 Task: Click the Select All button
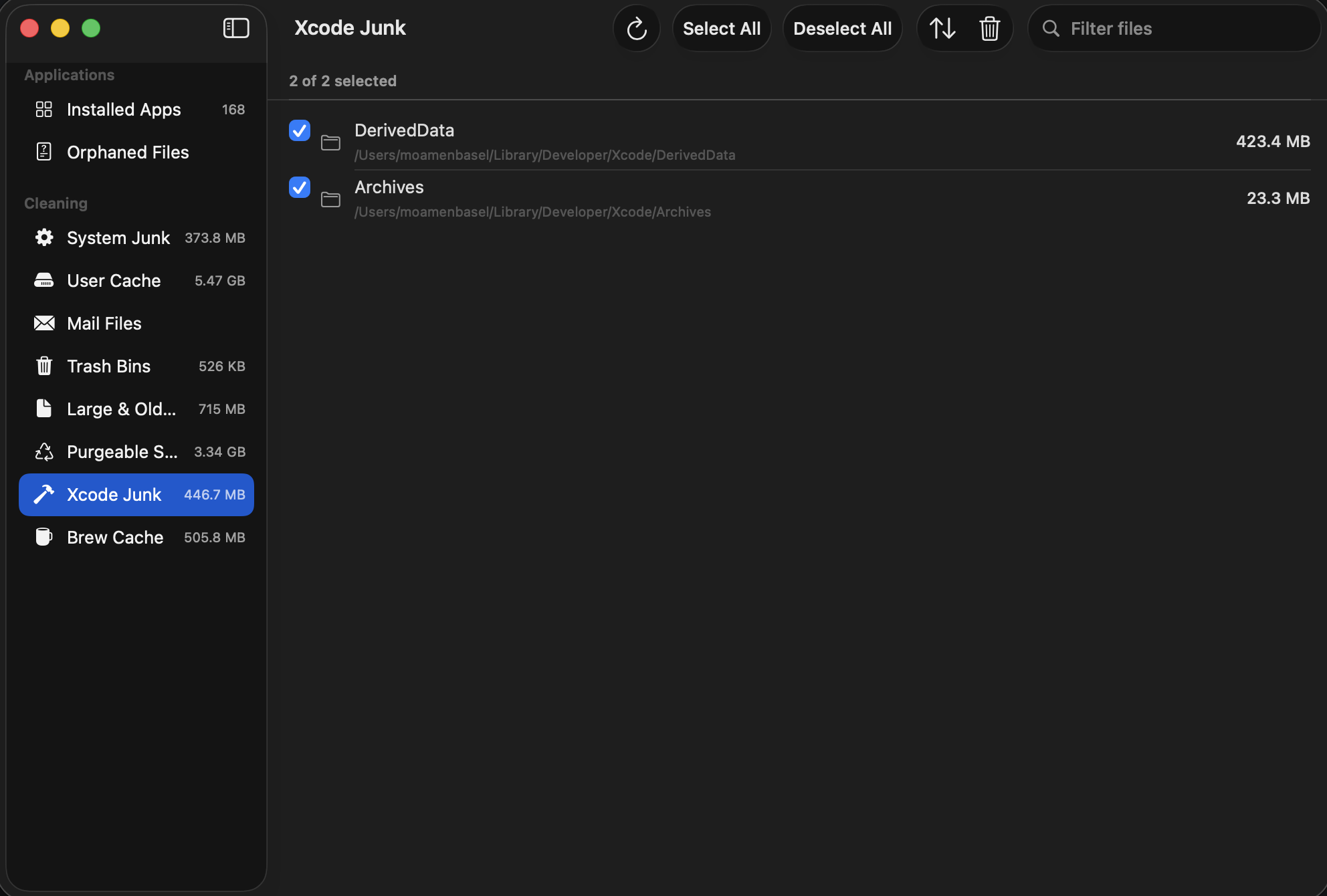click(722, 28)
